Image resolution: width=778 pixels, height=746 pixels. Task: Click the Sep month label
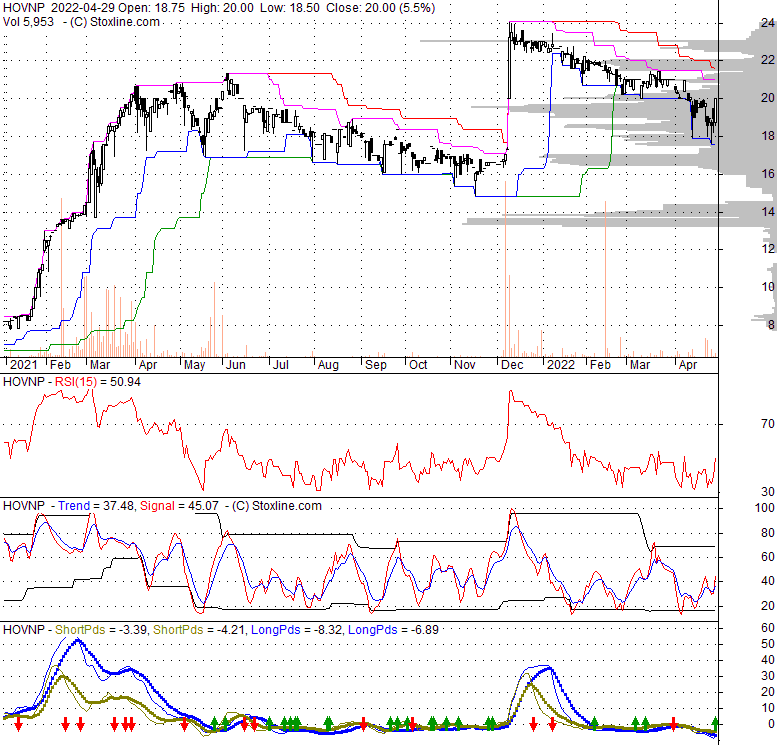point(376,365)
